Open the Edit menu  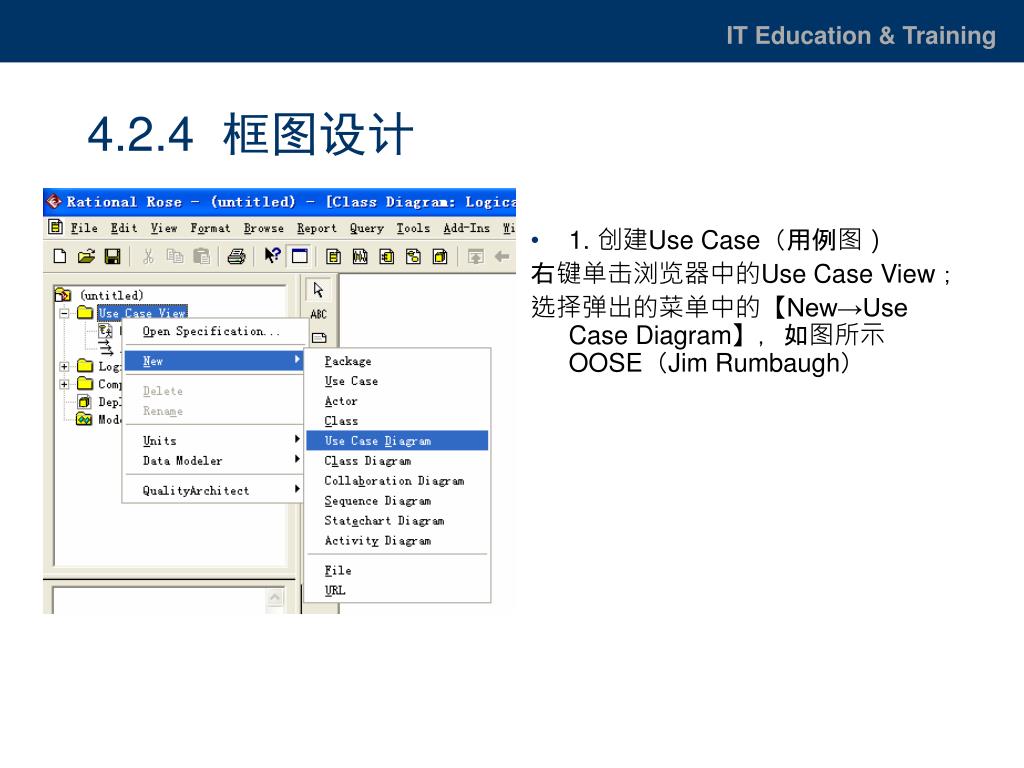tap(124, 228)
